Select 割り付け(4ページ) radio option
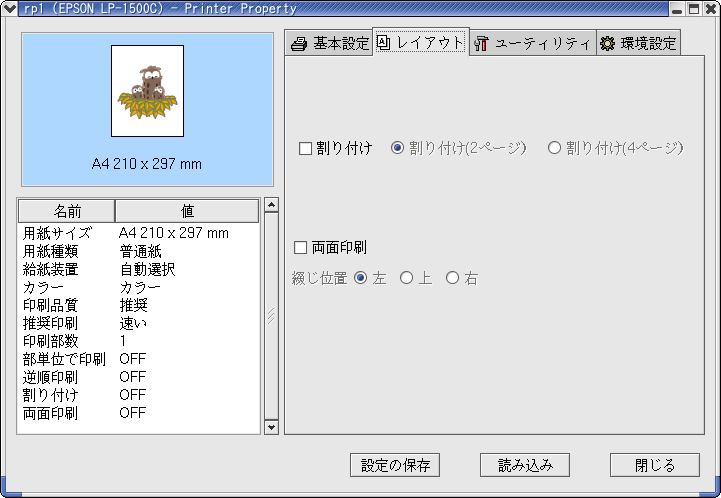721x498 pixels. pyautogui.click(x=554, y=148)
